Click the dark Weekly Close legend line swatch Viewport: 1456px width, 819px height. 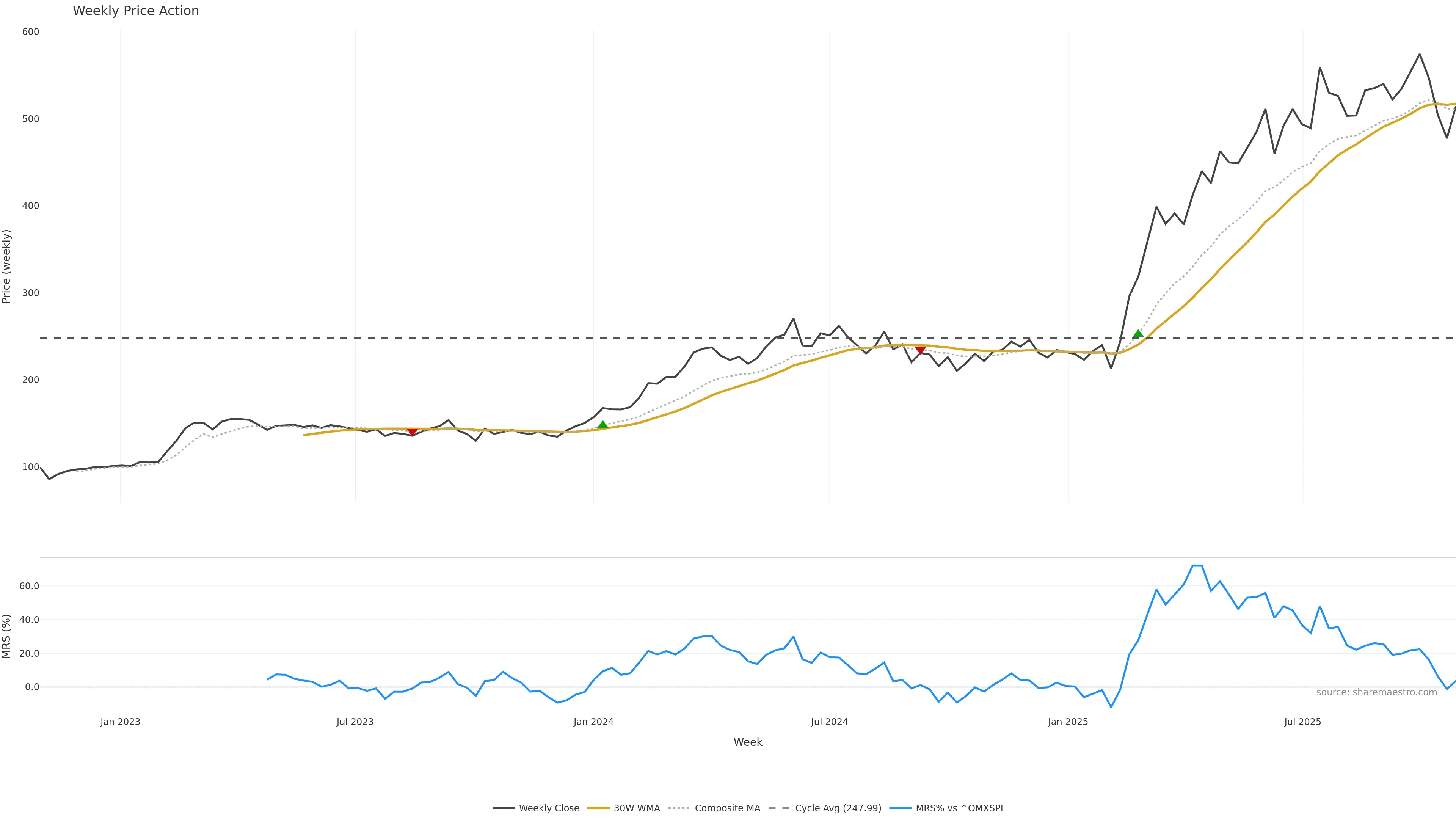click(503, 808)
